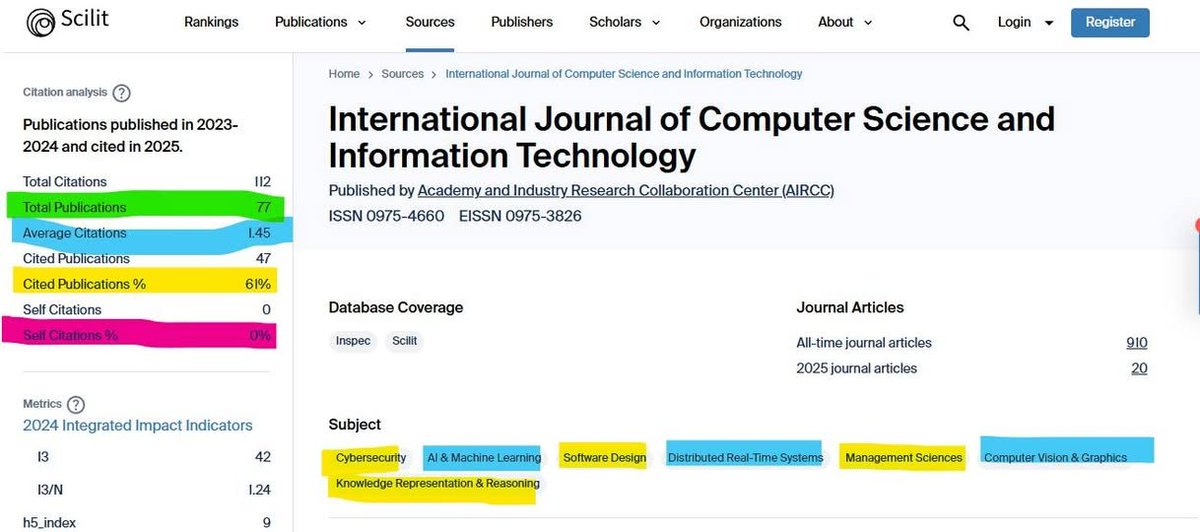This screenshot has width=1200, height=532.
Task: Select the Management Sciences subject tag
Action: (x=904, y=458)
